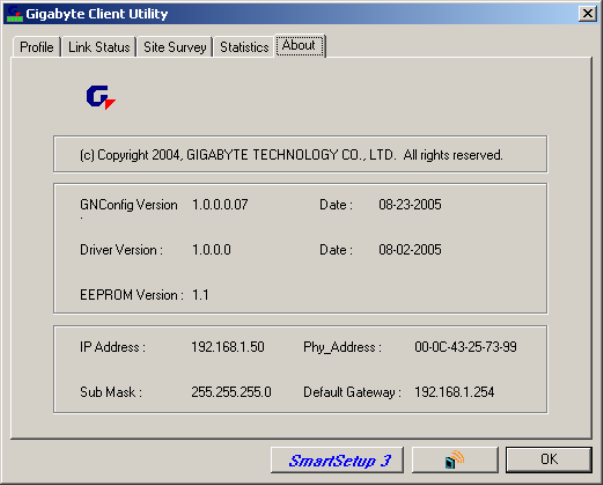Show the Statistics tab

[244, 47]
